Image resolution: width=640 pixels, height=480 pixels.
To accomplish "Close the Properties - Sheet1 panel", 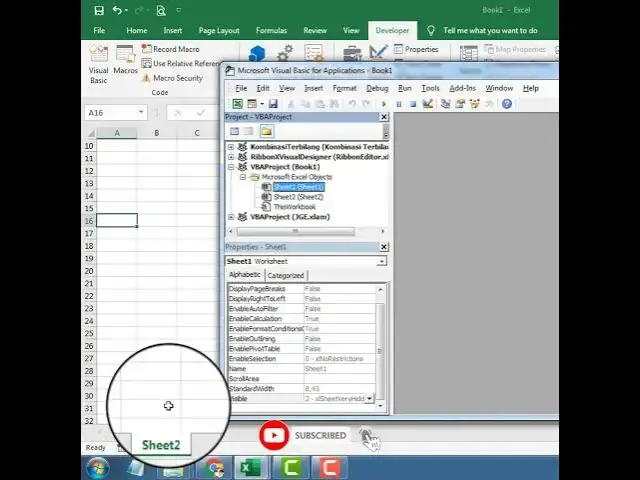I will [x=384, y=247].
